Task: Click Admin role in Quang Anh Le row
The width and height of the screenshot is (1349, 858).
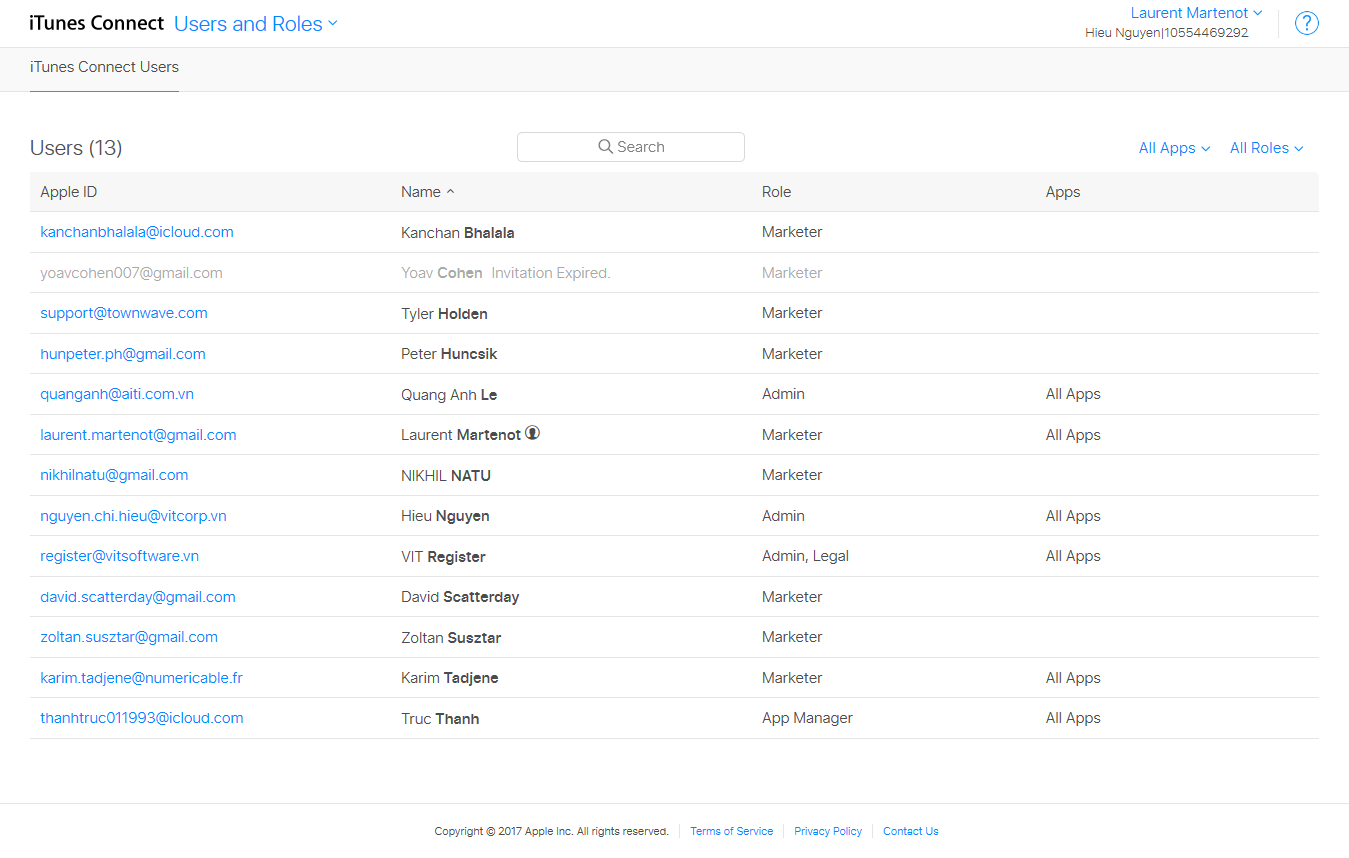Action: tap(783, 394)
